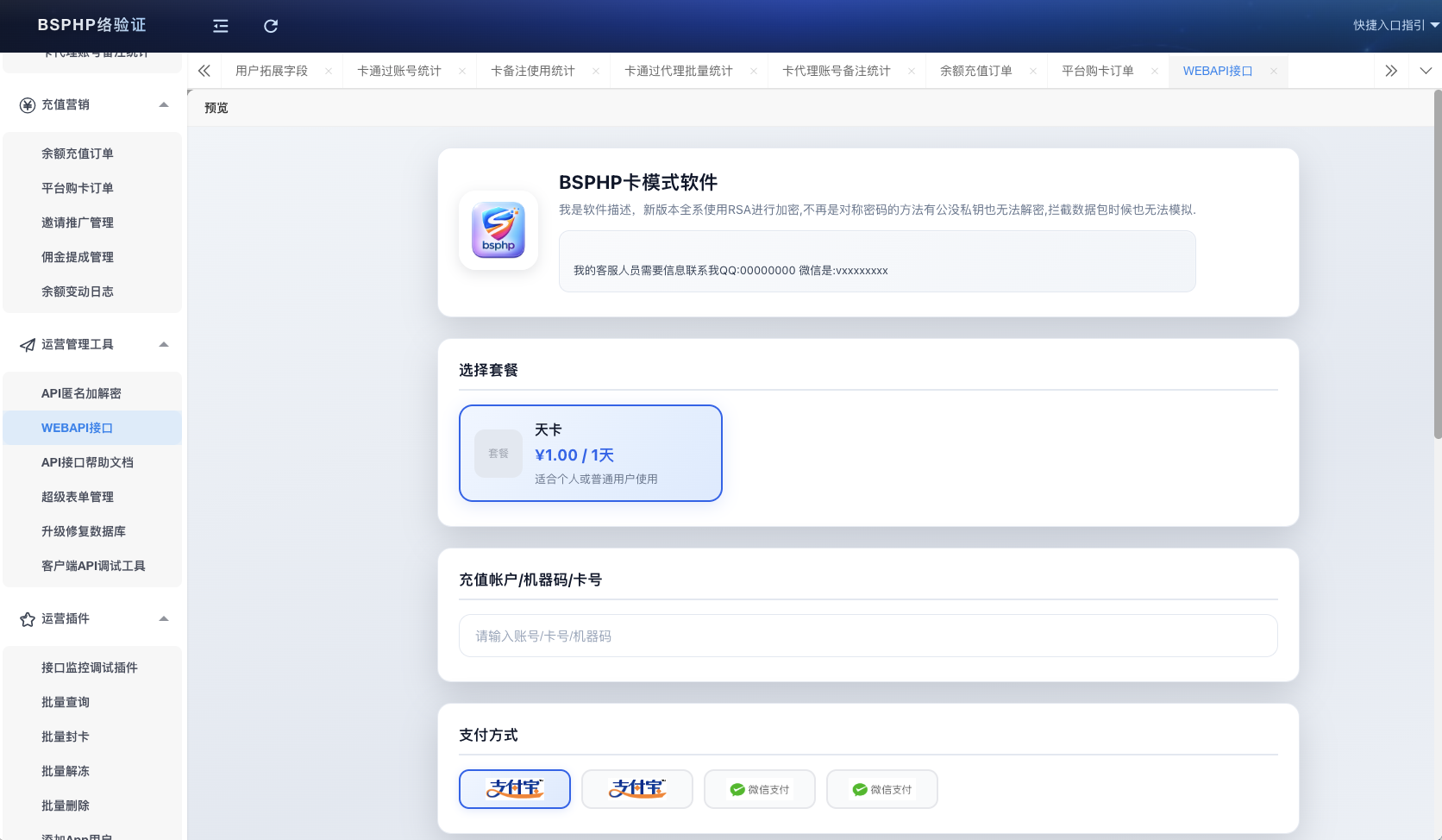Open 批量删除 sidebar item
This screenshot has width=1442, height=840.
click(92, 806)
